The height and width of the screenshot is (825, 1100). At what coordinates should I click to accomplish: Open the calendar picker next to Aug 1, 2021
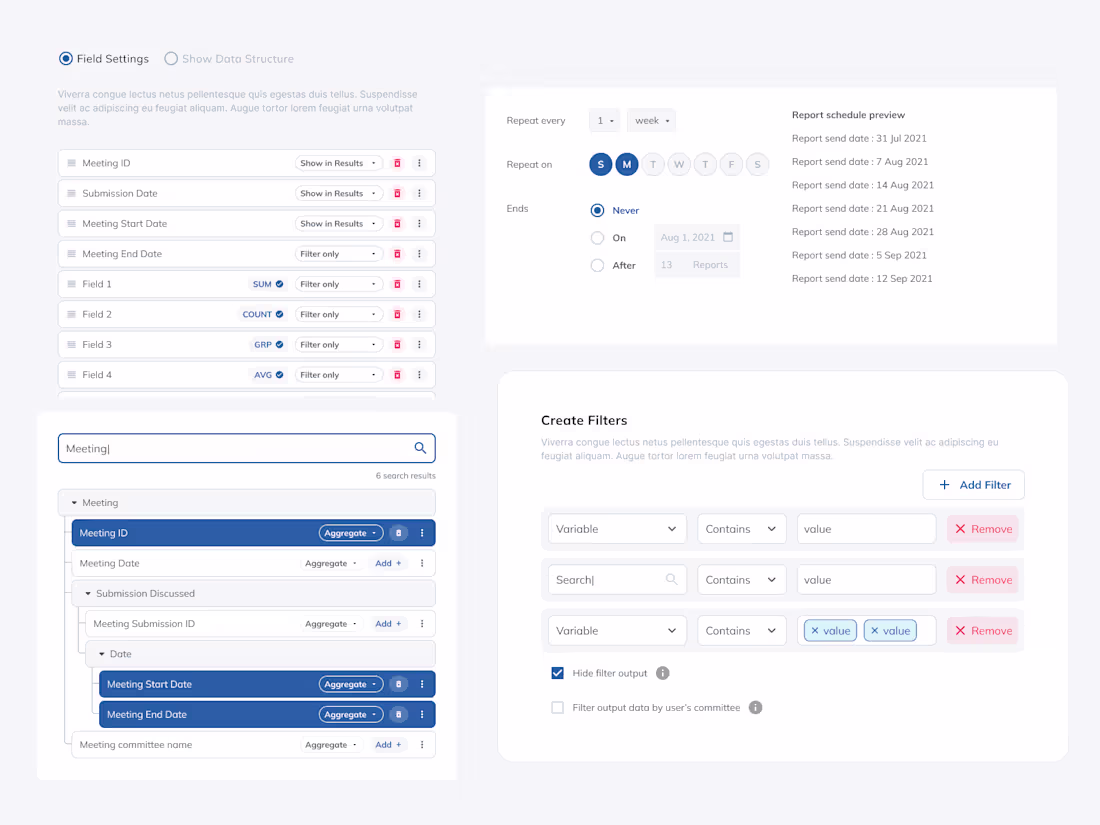(727, 238)
